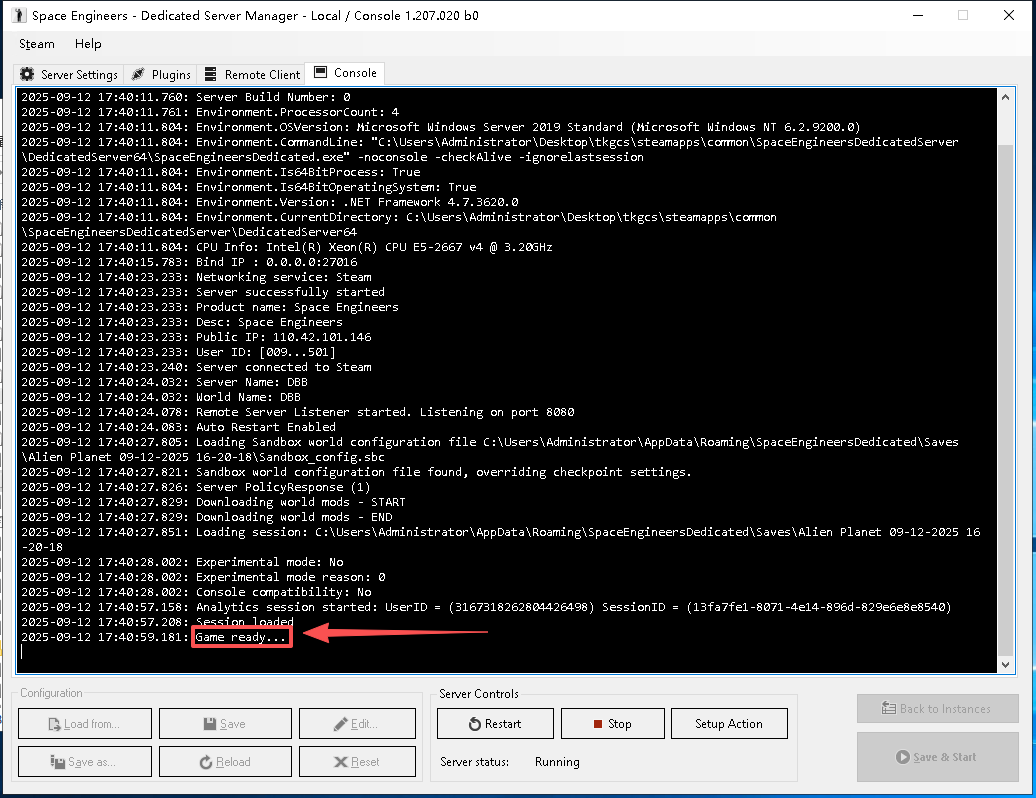Click the Reload configuration button
The height and width of the screenshot is (798, 1036).
pyautogui.click(x=225, y=762)
